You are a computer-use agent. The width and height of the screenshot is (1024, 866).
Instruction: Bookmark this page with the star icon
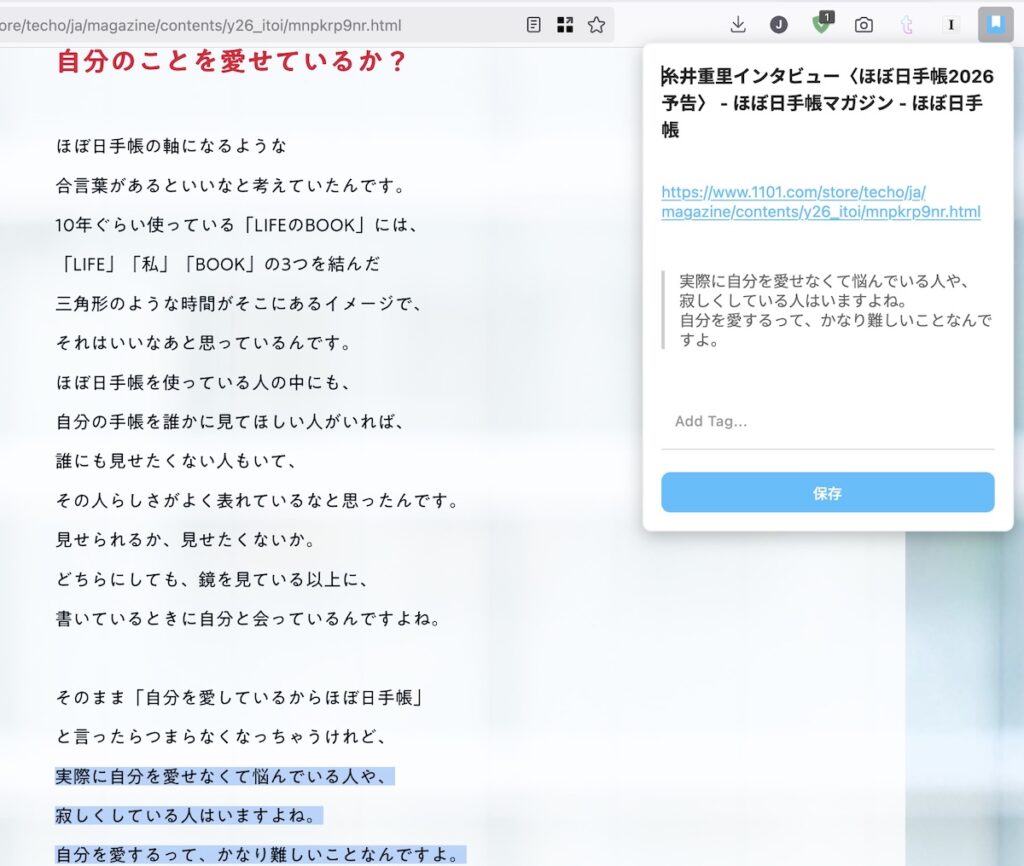pos(596,25)
